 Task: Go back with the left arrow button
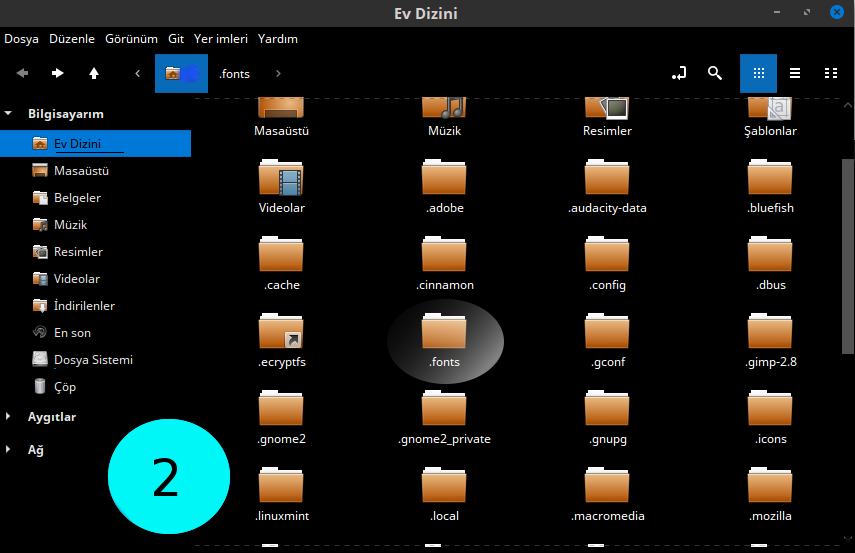click(22, 73)
